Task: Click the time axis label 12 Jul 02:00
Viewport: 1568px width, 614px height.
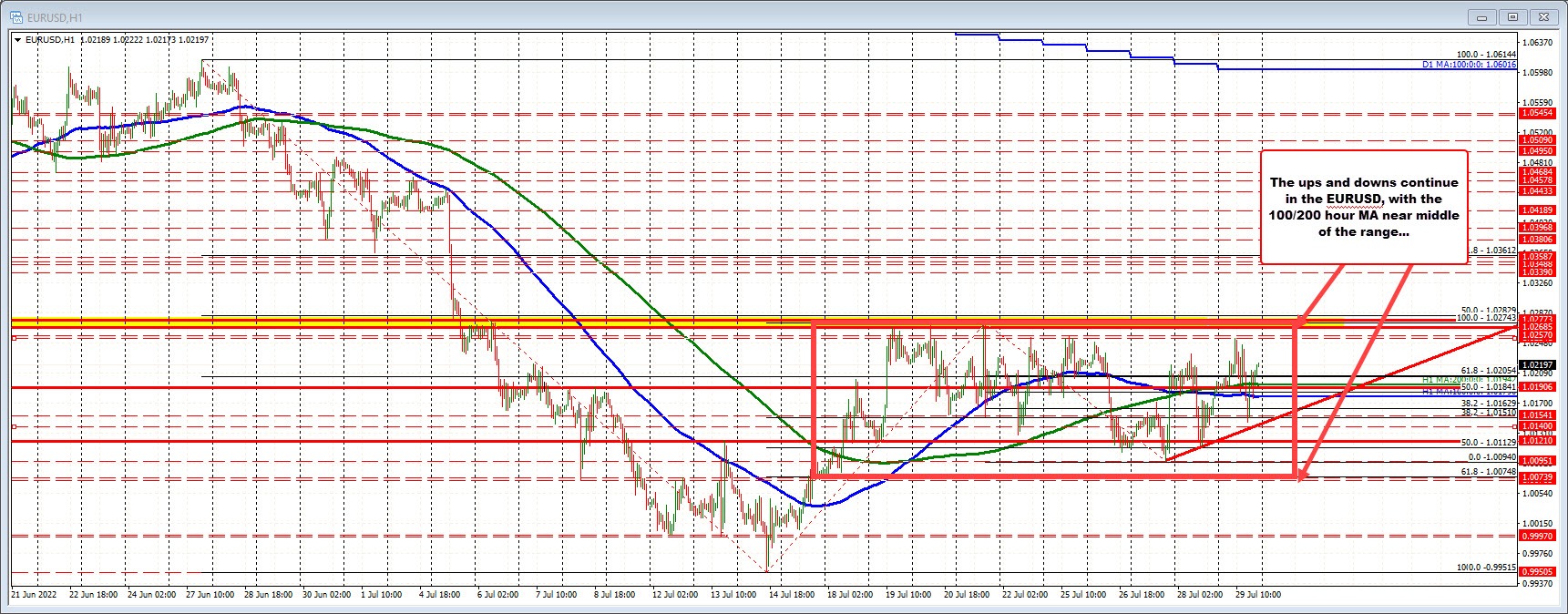Action: [x=674, y=594]
